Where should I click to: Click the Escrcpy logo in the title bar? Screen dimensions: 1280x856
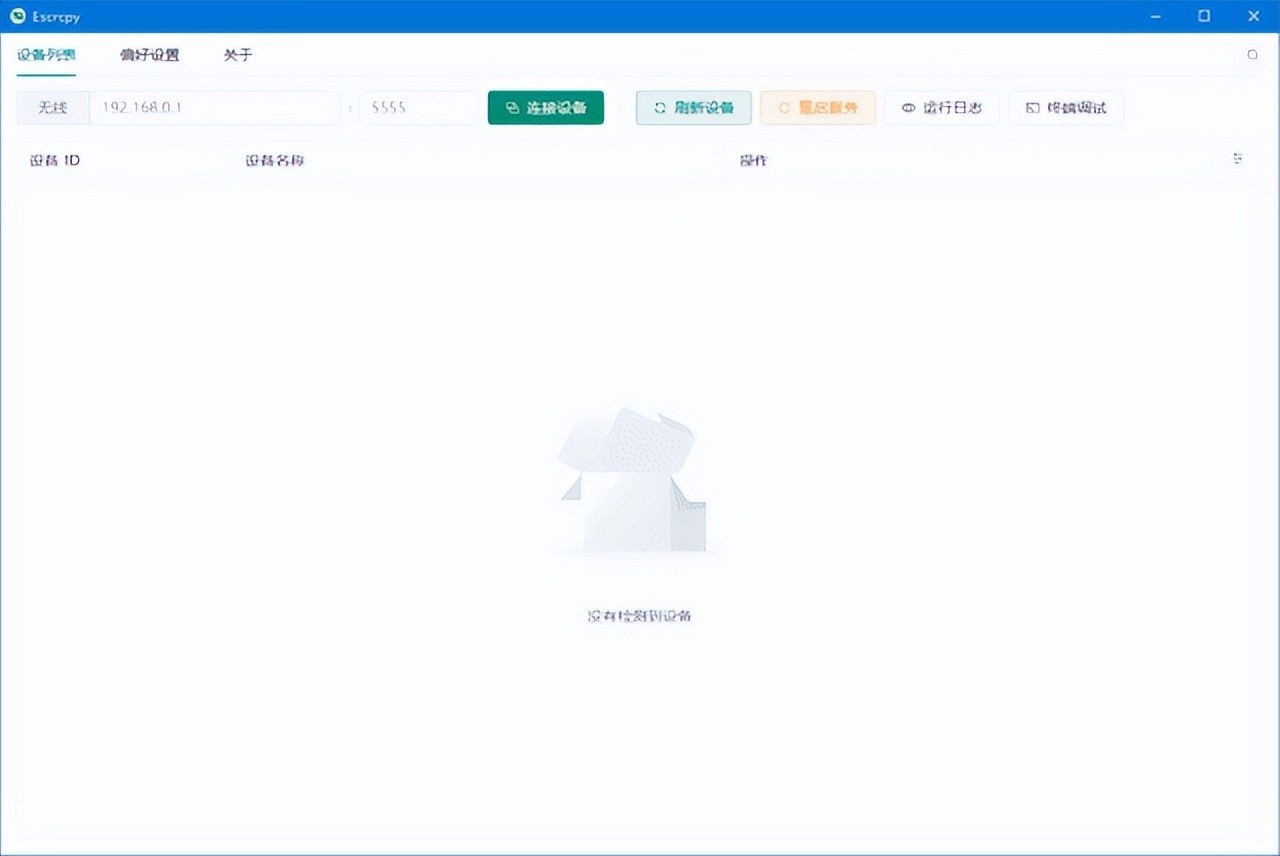coord(17,16)
